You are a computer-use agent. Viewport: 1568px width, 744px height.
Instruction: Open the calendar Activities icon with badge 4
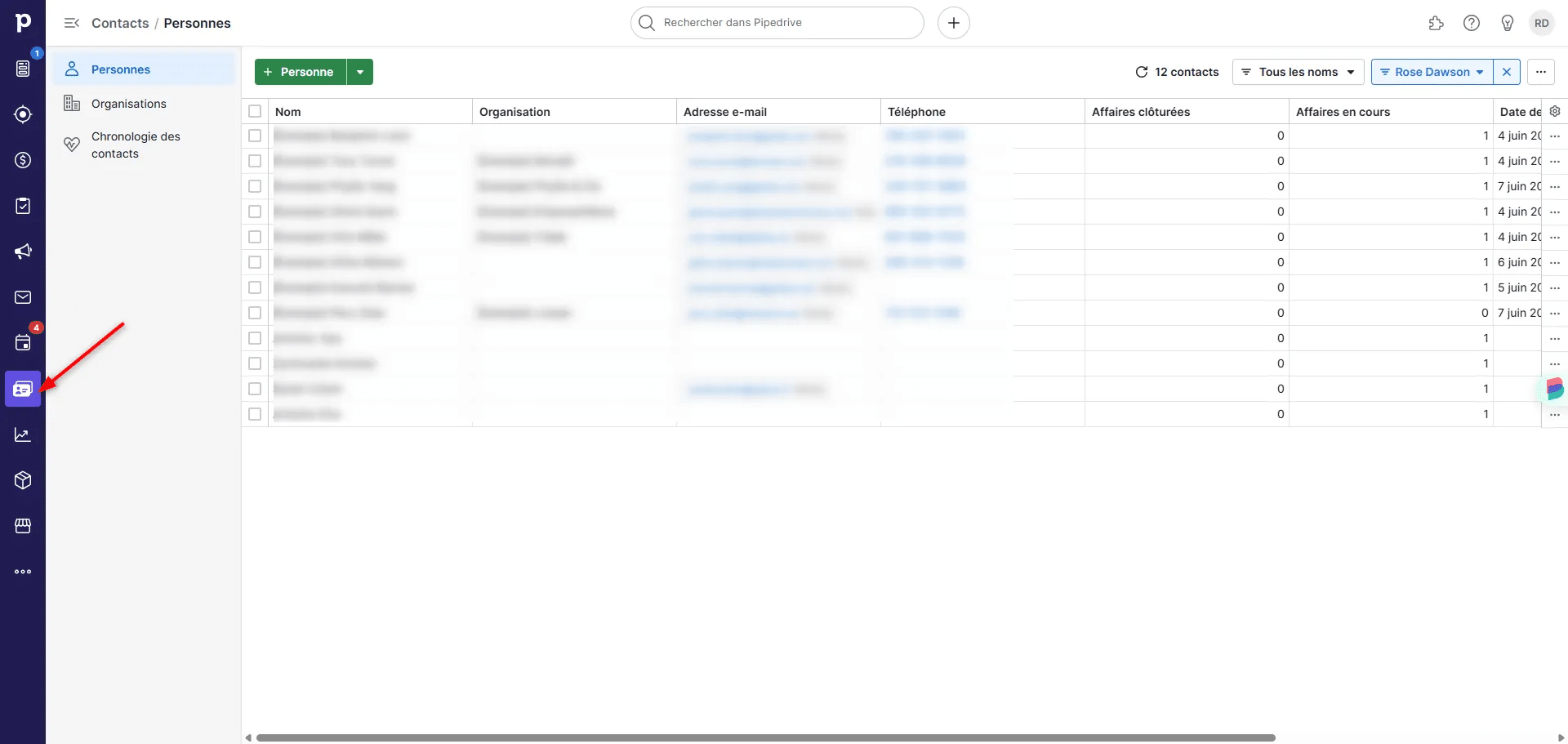point(22,342)
